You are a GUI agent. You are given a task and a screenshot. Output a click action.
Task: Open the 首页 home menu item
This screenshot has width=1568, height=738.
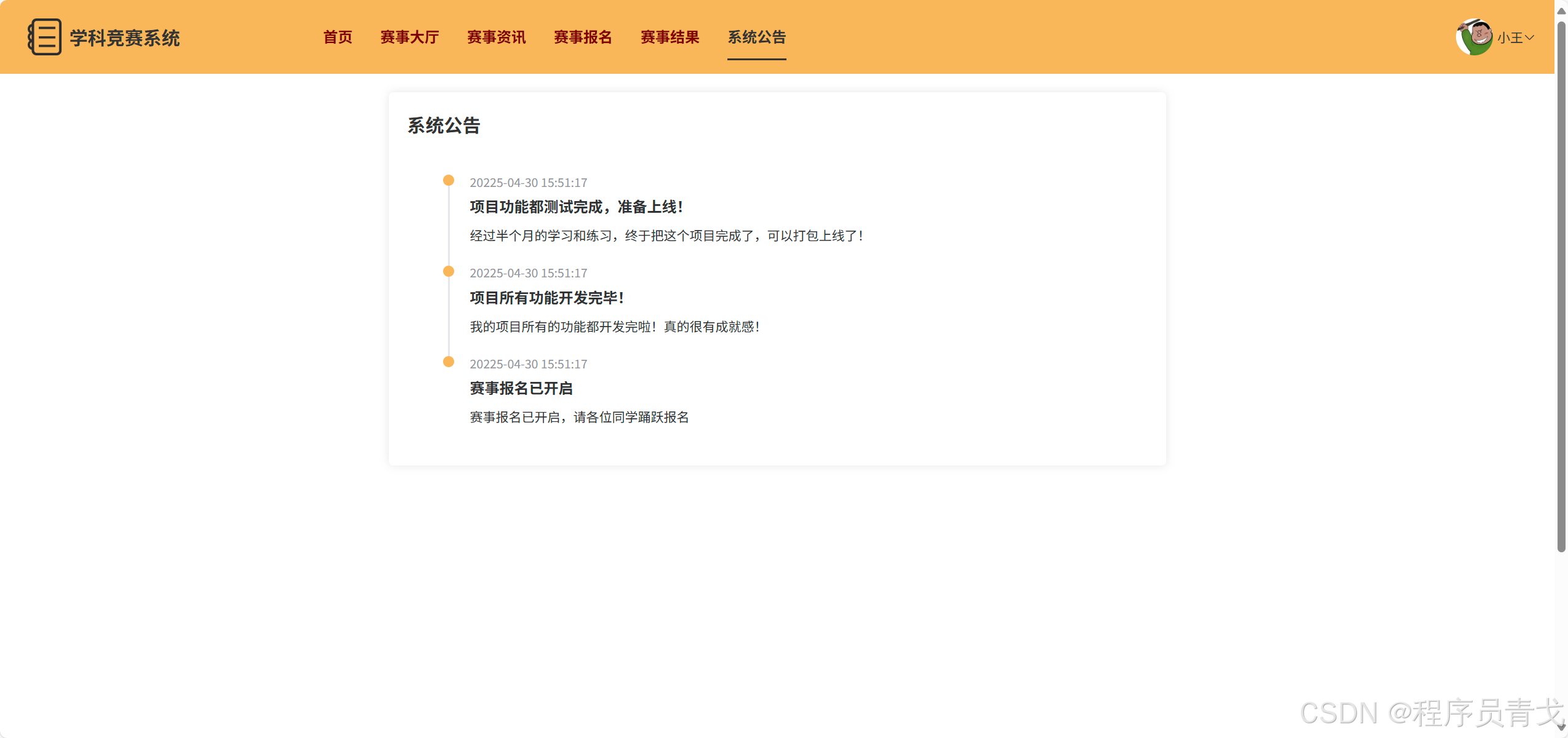(x=338, y=37)
